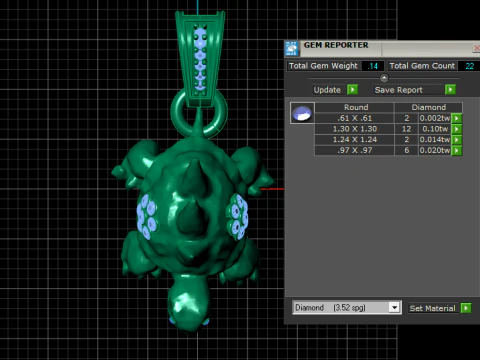
Task: Click the turtle pendant's bail gems in viewport
Action: click(200, 59)
